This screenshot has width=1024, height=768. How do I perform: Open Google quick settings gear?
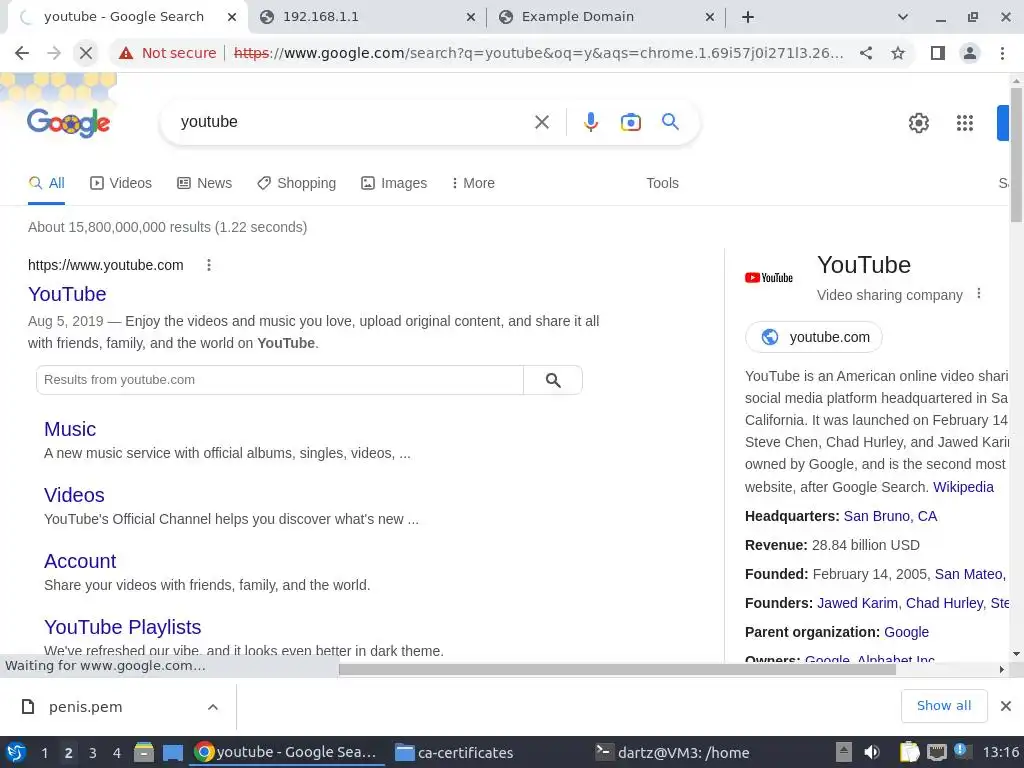pyautogui.click(x=918, y=123)
